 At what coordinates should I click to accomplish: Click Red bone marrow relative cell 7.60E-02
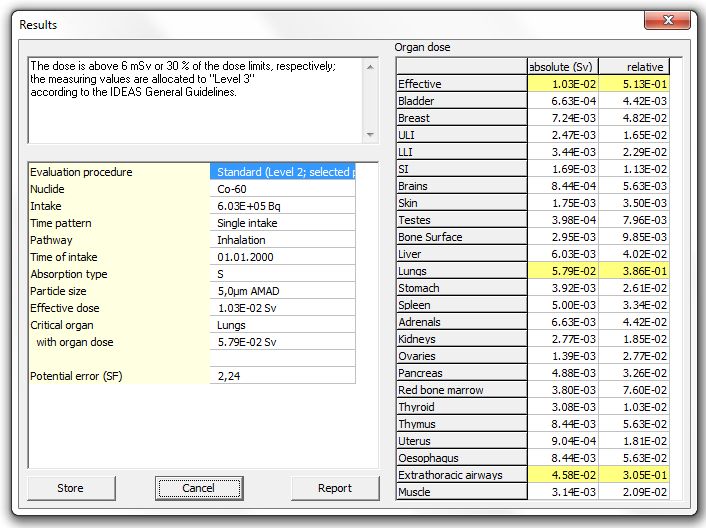[634, 390]
